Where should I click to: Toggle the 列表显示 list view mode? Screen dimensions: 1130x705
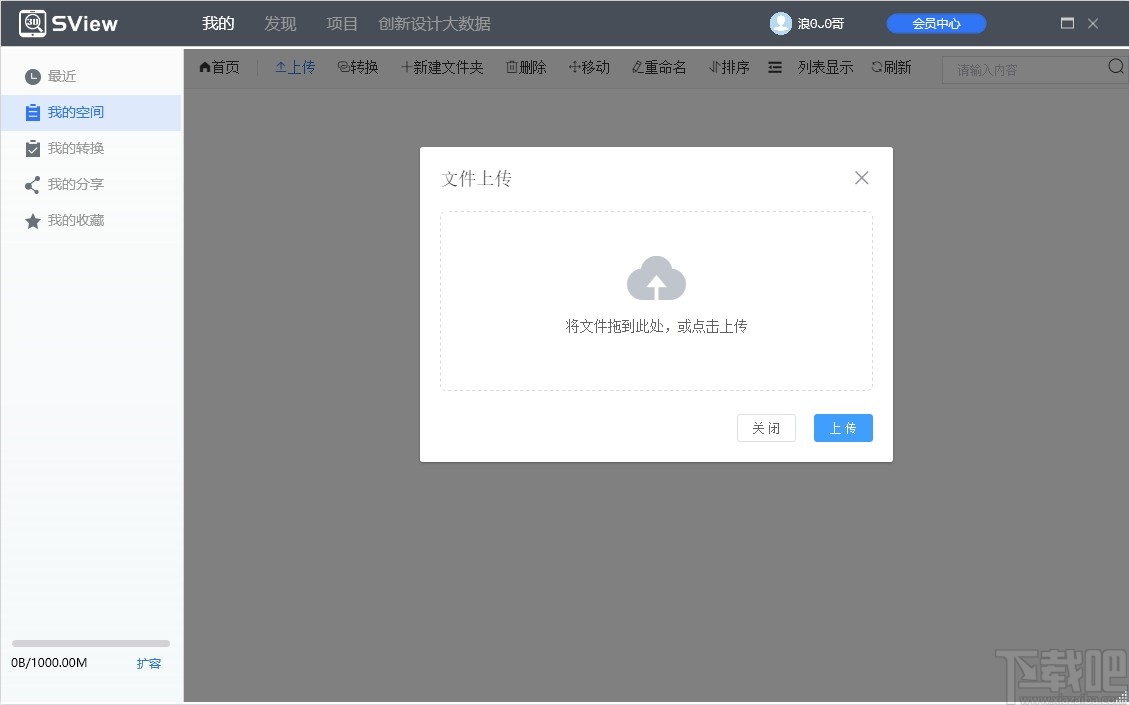coord(825,67)
